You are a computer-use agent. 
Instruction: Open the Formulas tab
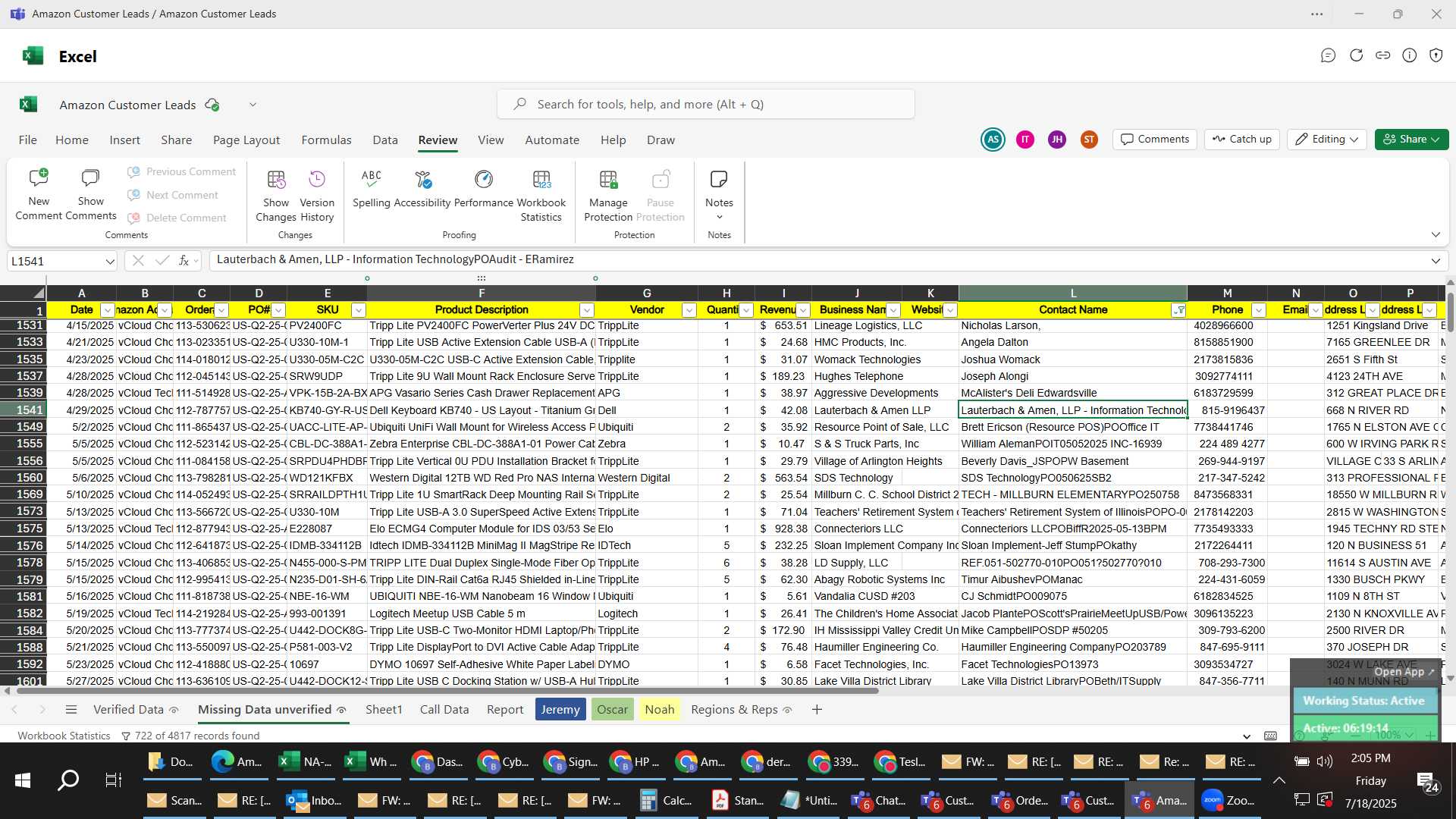pos(326,140)
